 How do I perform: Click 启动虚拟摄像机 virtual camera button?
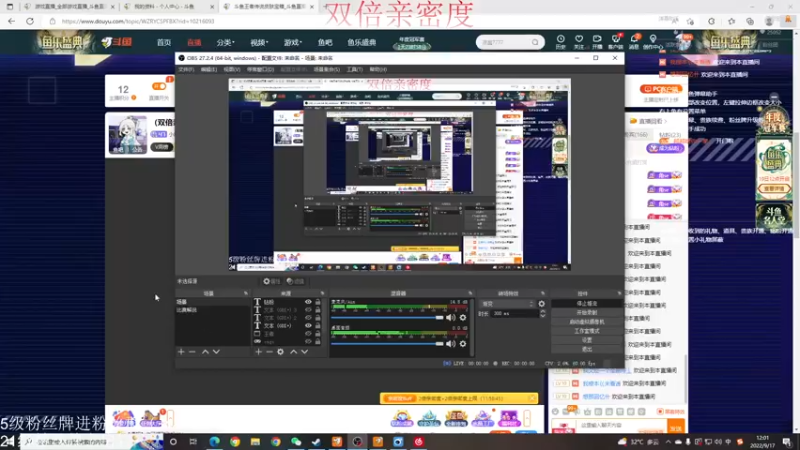(587, 322)
